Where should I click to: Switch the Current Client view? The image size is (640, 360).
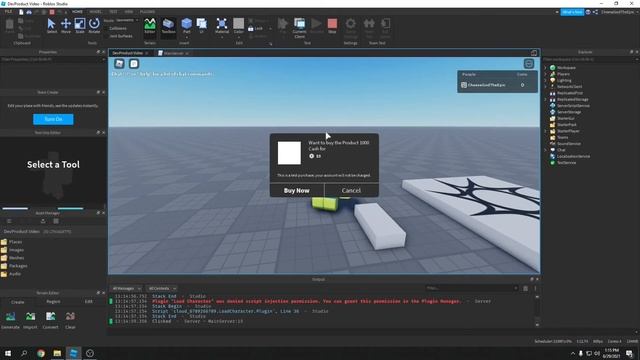tap(299, 28)
